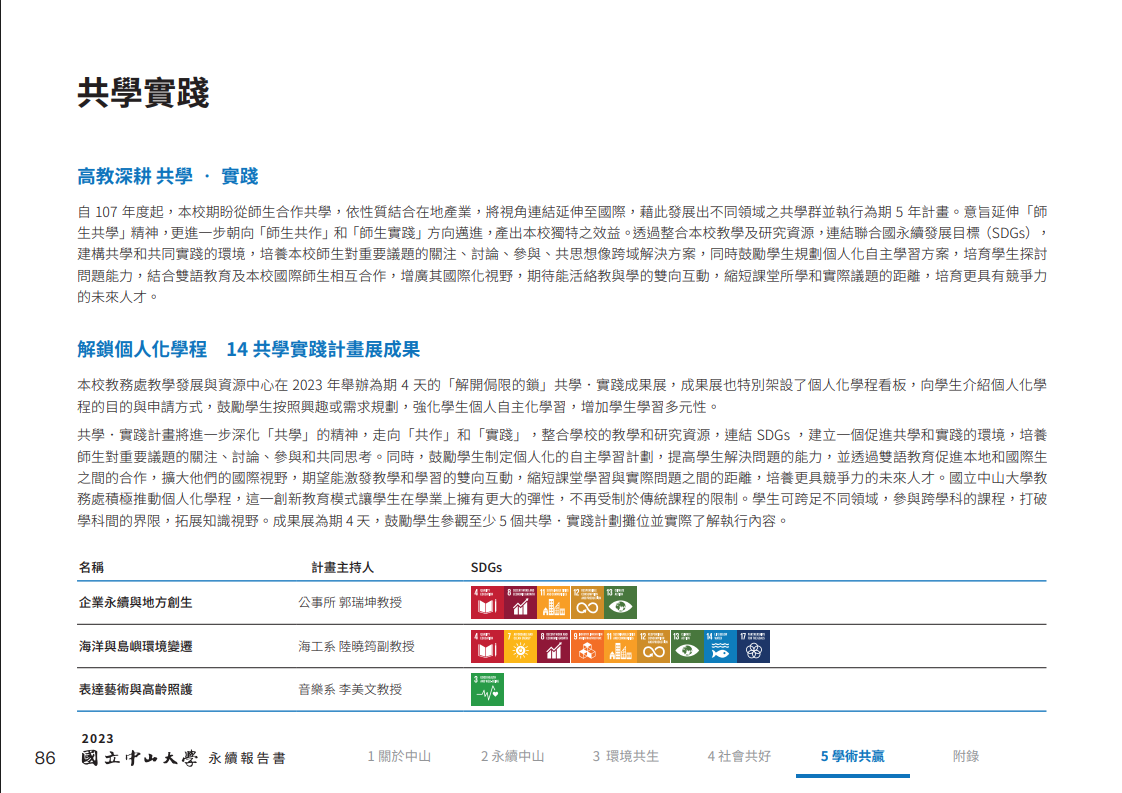
Task: Click the SDG 14 life below water fish icon
Action: (720, 647)
